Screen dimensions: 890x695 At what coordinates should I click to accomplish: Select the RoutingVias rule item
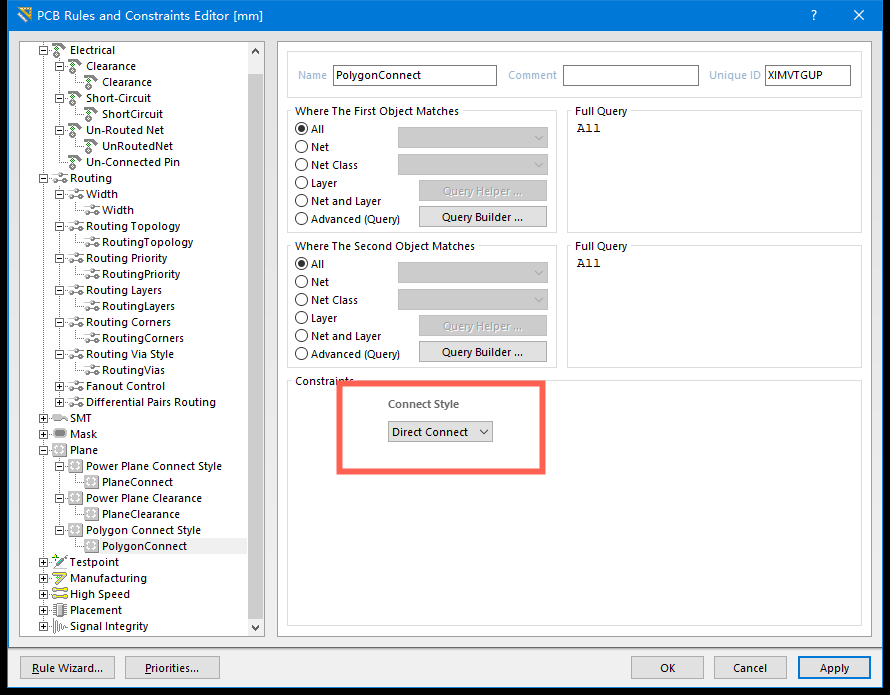(133, 370)
